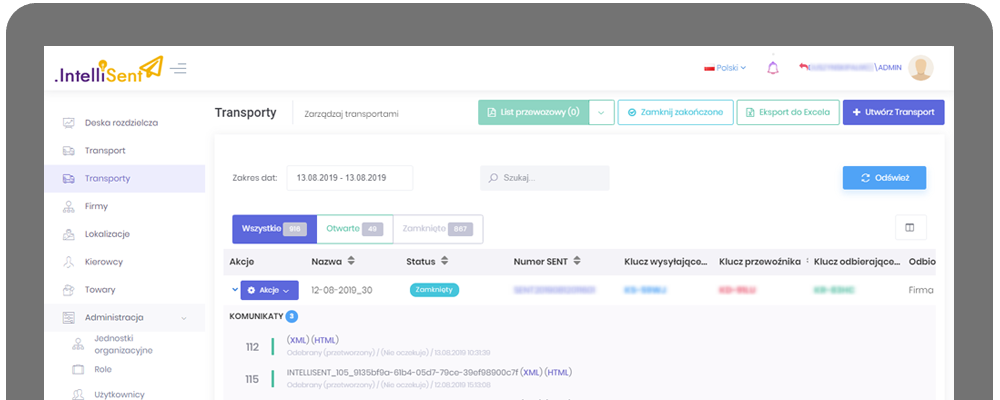1000x400 pixels.
Task: Click the hamburger menu toggle icon
Action: point(178,68)
